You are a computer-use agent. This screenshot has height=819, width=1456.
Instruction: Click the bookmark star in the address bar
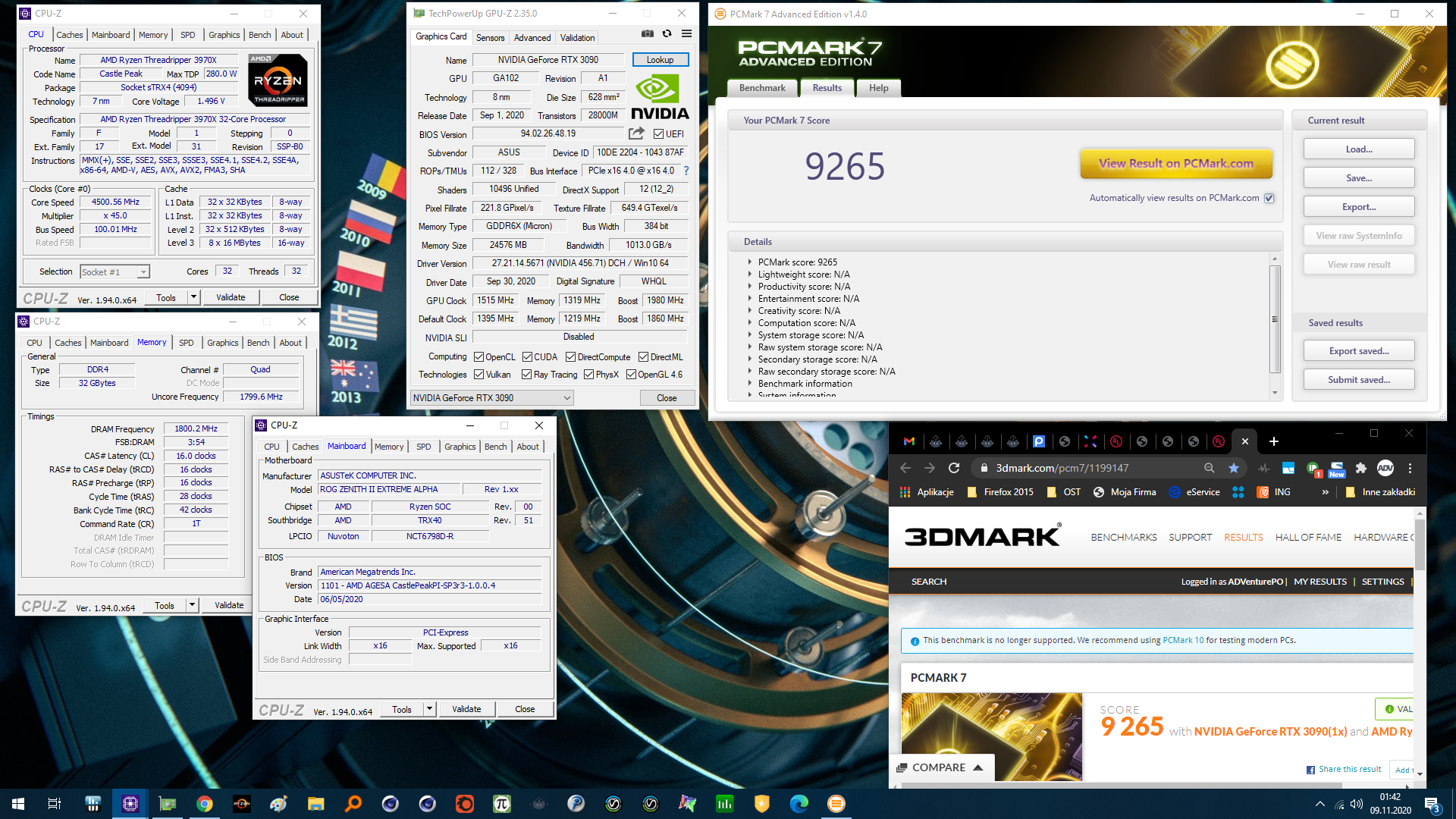(x=1234, y=468)
